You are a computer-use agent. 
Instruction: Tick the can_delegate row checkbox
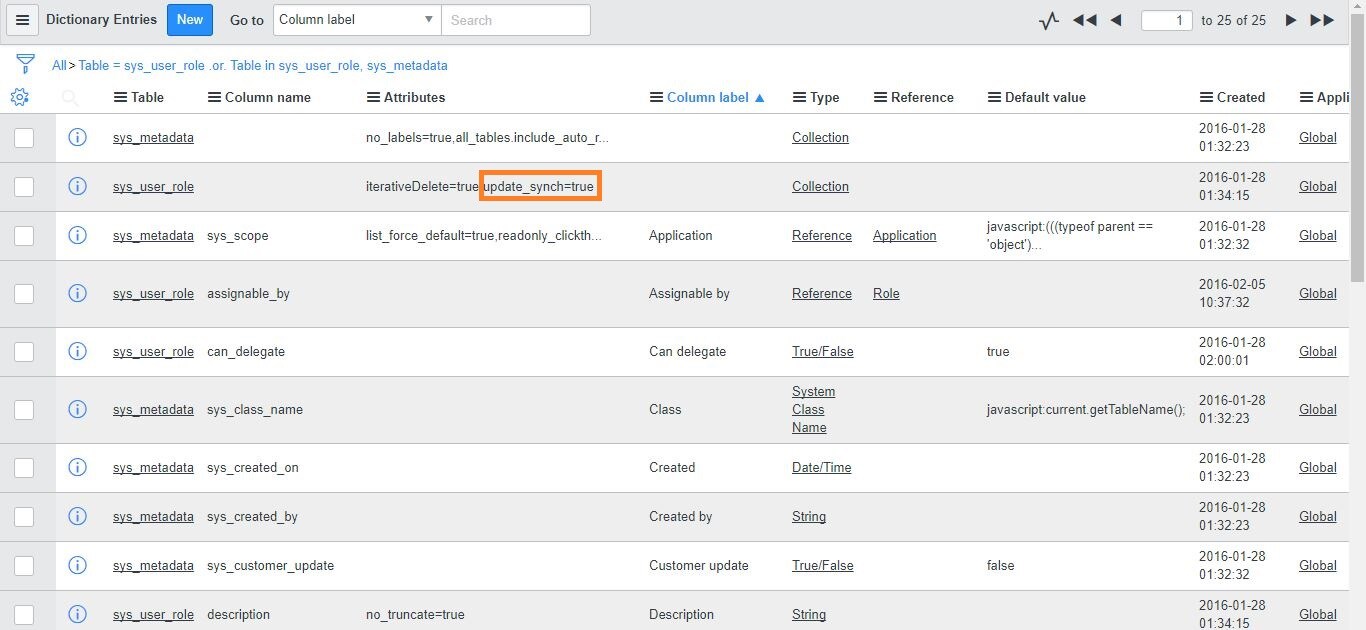click(24, 351)
